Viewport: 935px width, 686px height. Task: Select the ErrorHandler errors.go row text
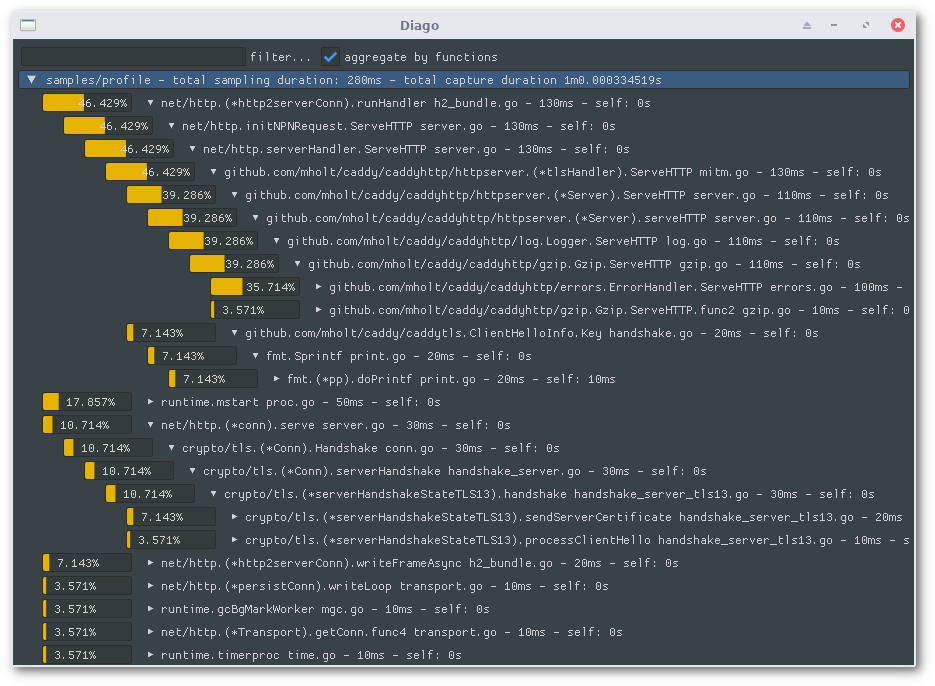[x=618, y=287]
